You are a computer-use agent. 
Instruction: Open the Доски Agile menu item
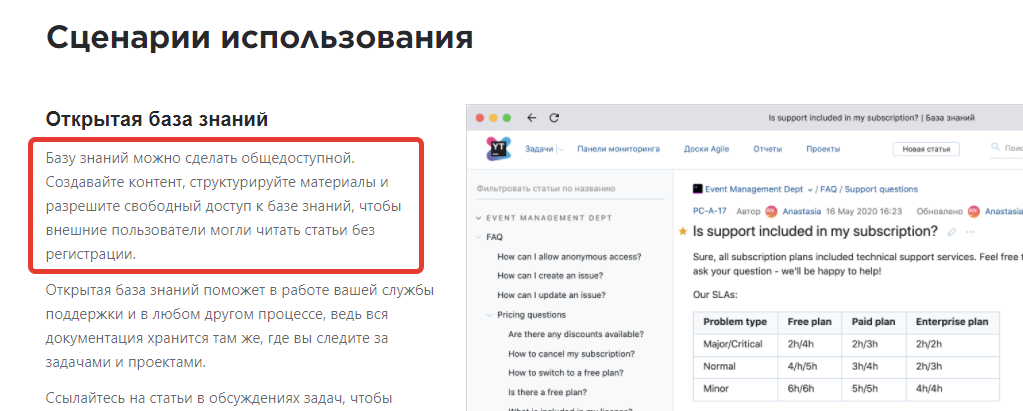point(706,149)
